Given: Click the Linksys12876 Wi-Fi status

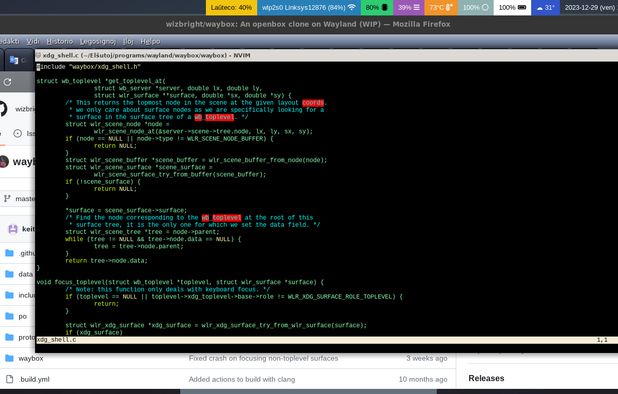Looking at the screenshot, I should (x=309, y=7).
